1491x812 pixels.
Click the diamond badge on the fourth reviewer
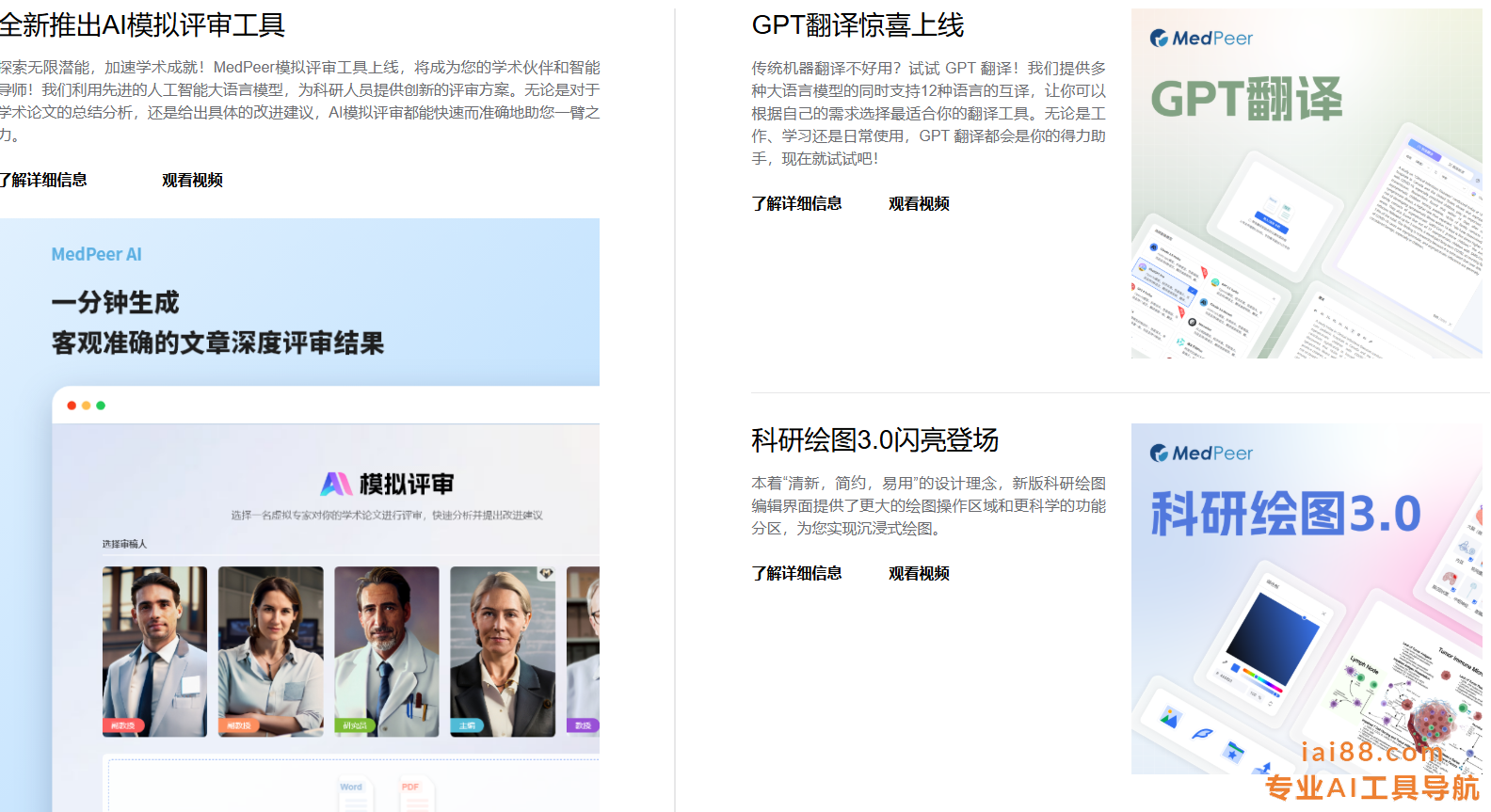tap(546, 573)
